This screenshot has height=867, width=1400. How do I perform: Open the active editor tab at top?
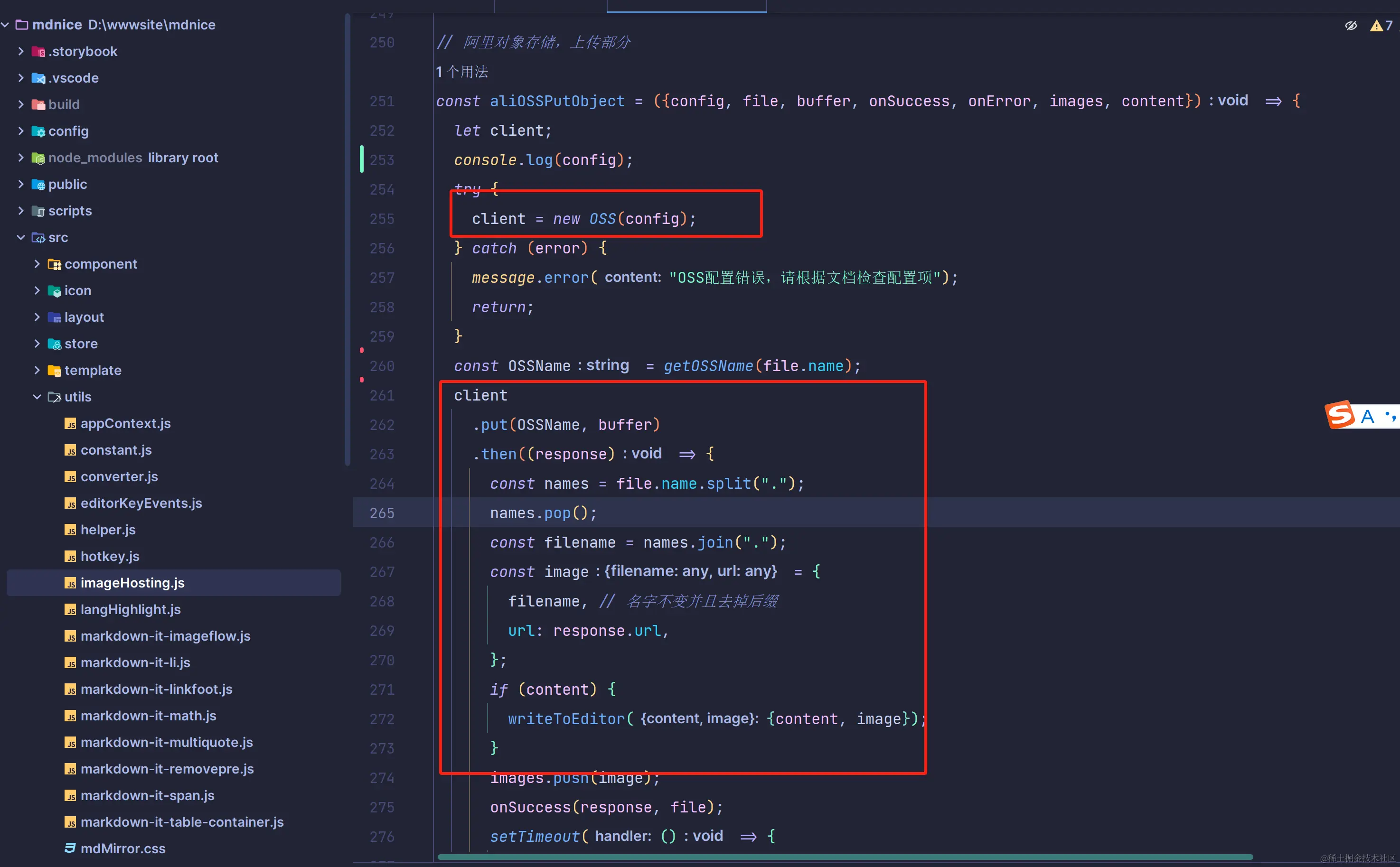686,6
